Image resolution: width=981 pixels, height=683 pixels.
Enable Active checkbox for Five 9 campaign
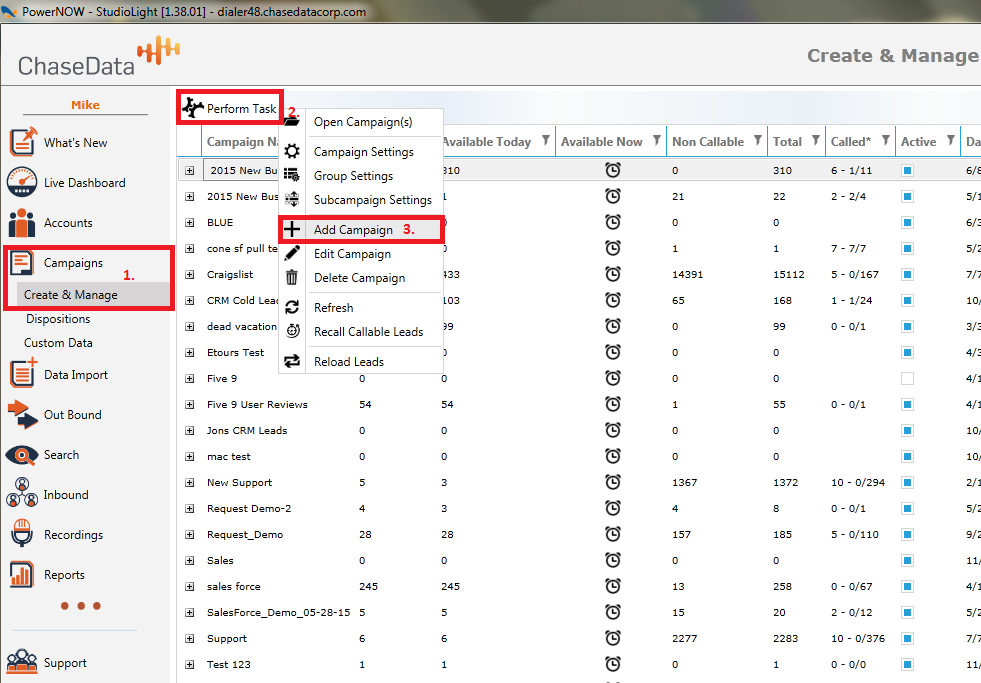(907, 378)
